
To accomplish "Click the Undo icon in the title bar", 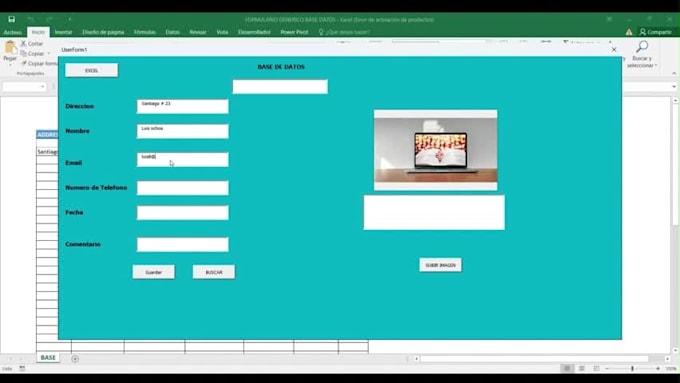I will click(30, 19).
